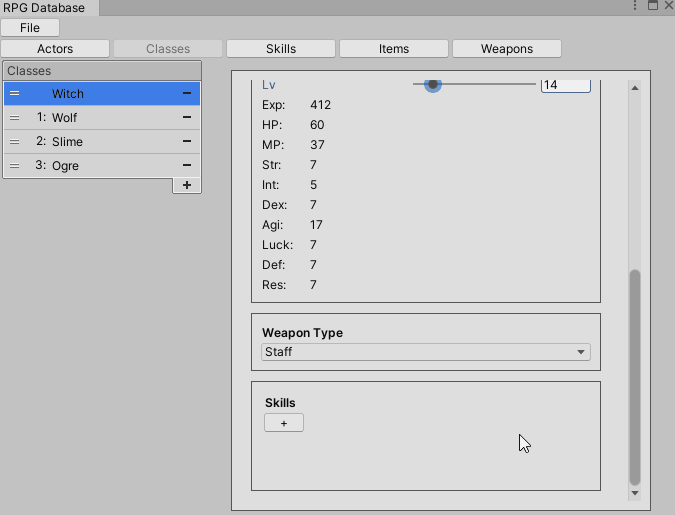This screenshot has height=515, width=675.
Task: Open the File menu
Action: [30, 28]
